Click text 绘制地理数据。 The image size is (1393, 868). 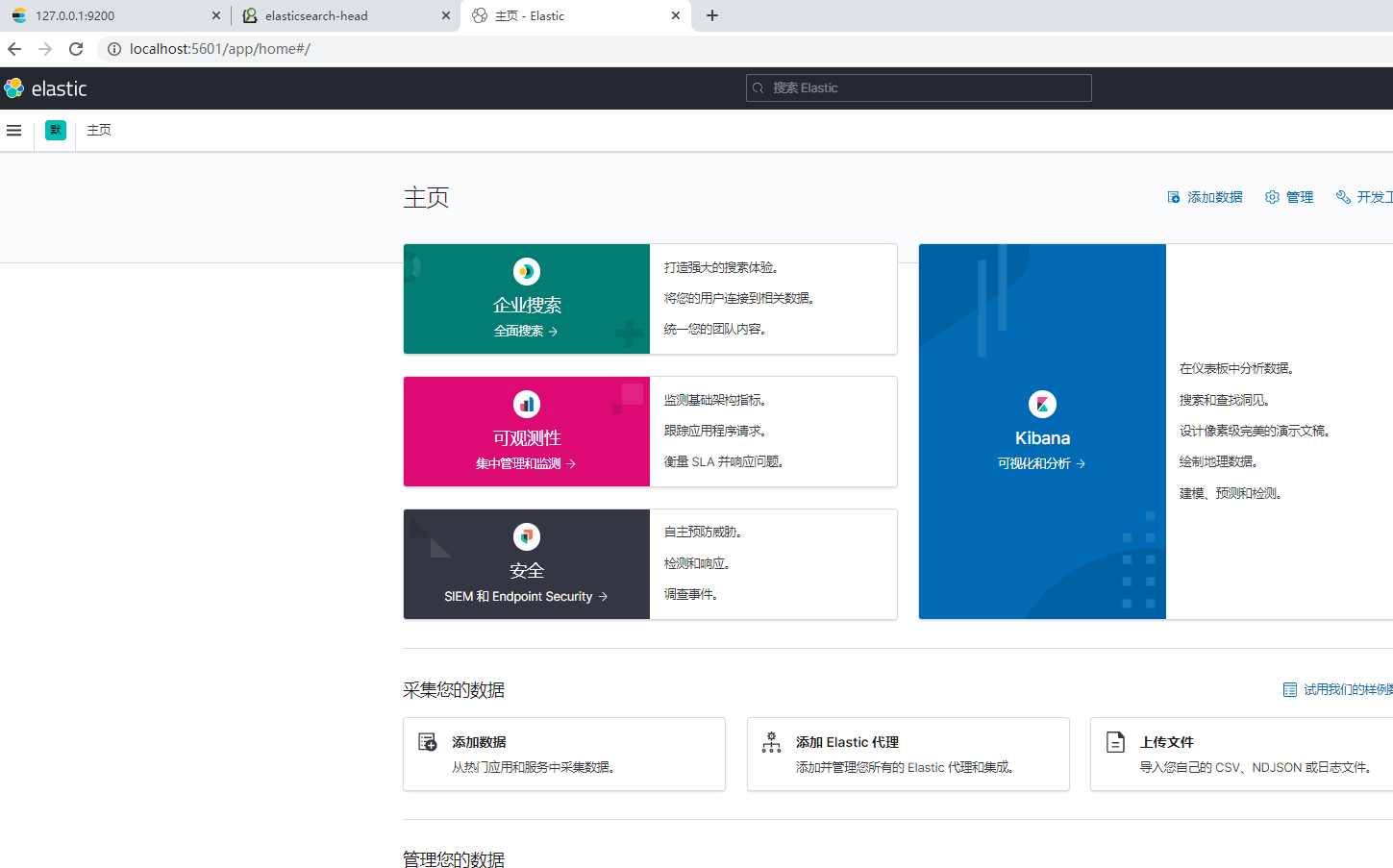[1220, 461]
